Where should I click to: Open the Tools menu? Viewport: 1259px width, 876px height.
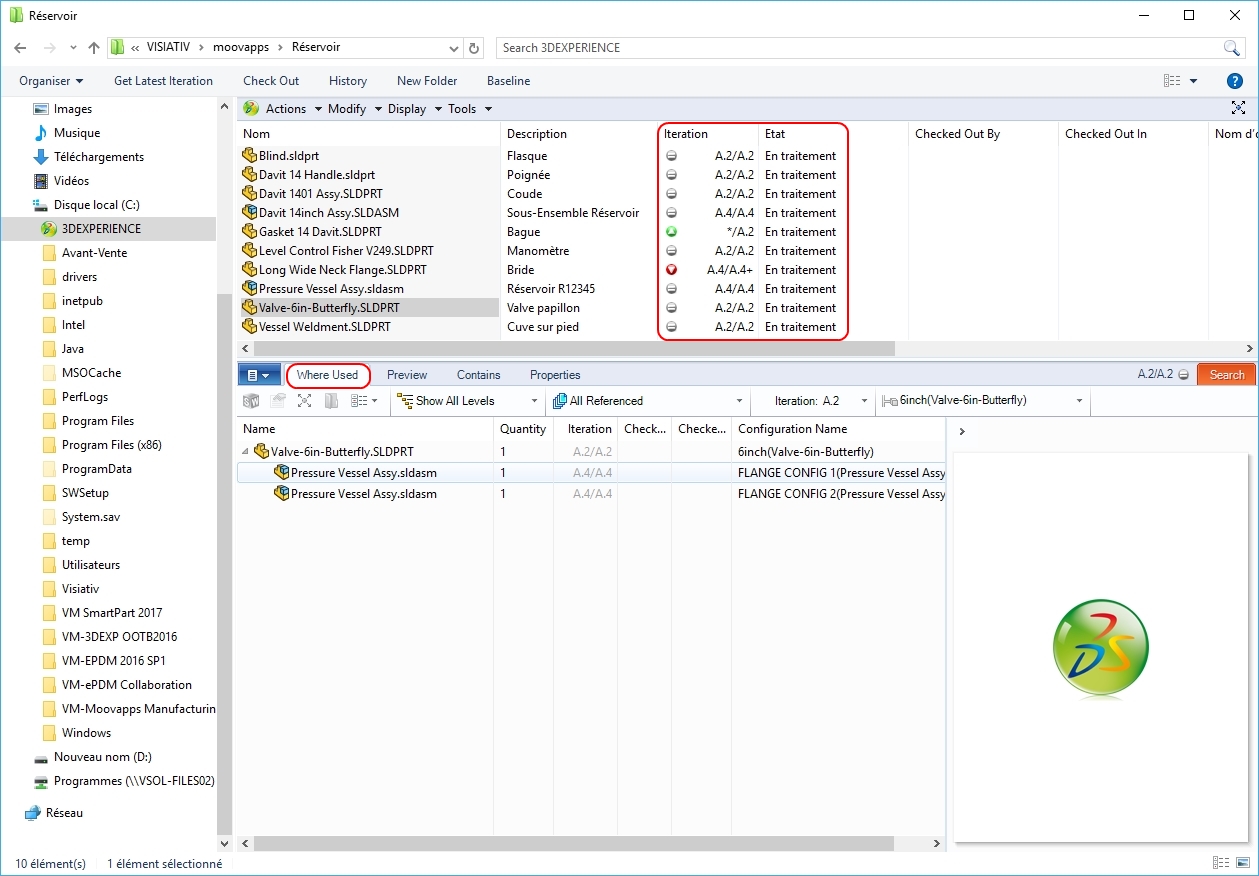pyautogui.click(x=470, y=109)
